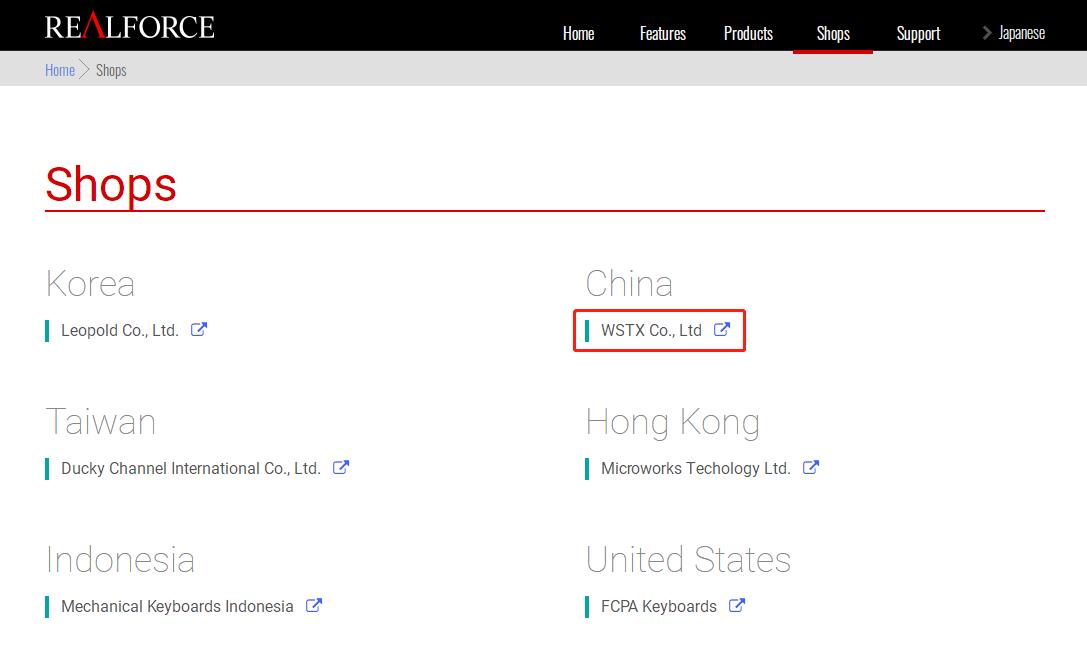
Task: Click the chevron arrow beside Japanese
Action: pos(987,33)
